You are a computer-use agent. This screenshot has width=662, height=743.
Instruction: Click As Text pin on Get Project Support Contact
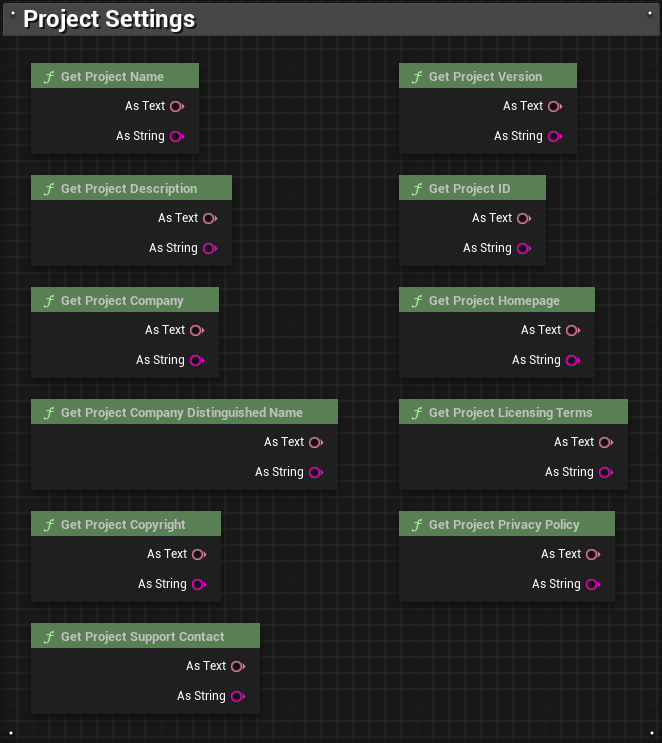click(238, 666)
